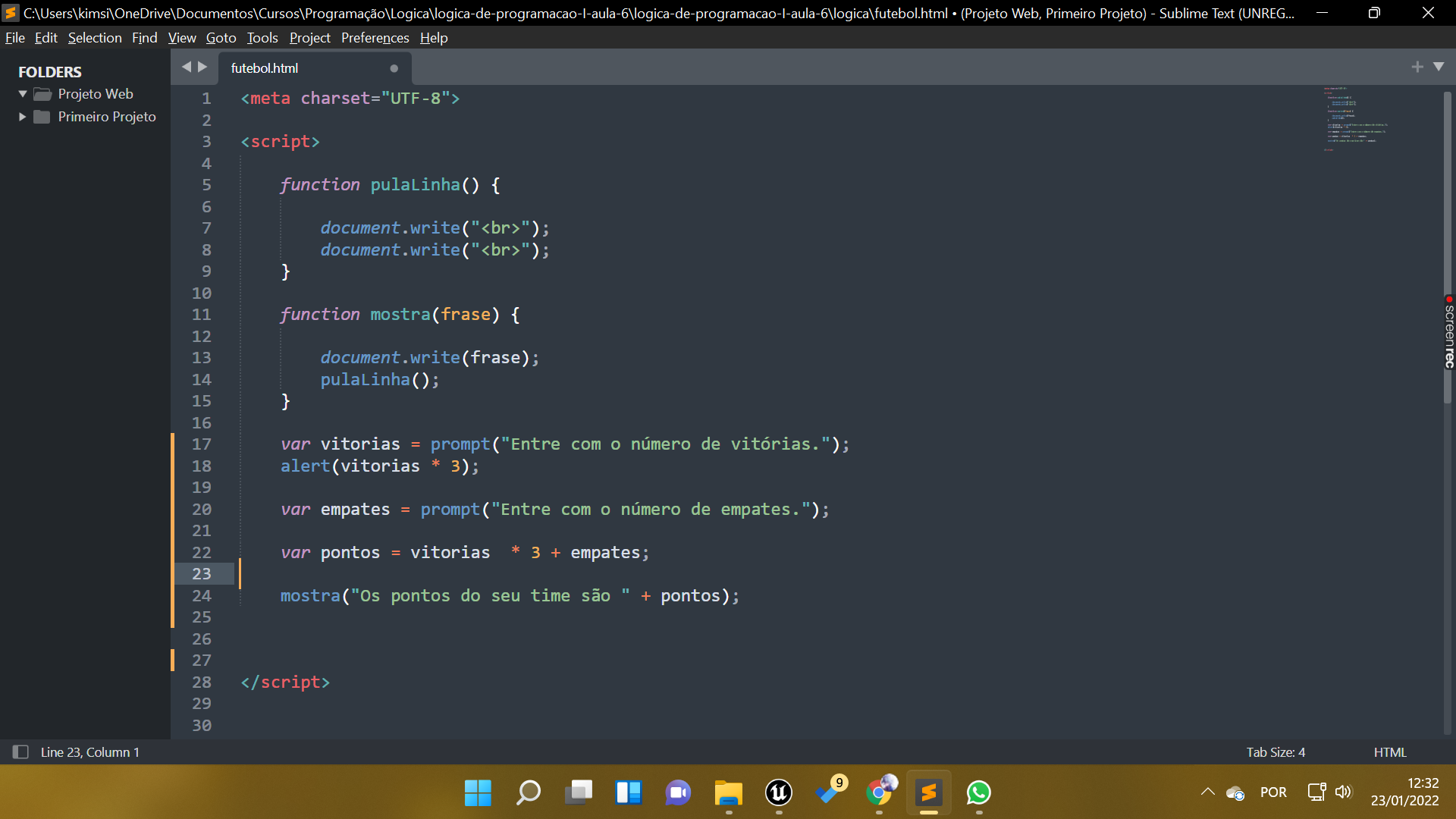This screenshot has width=1456, height=819.
Task: Open Widgets from taskbar
Action: point(629,792)
